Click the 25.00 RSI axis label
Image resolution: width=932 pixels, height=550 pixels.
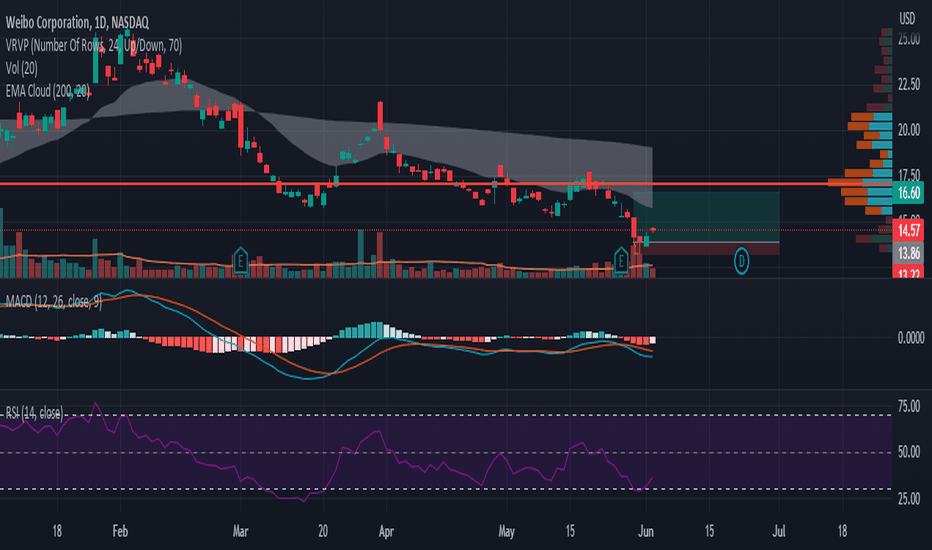point(909,498)
